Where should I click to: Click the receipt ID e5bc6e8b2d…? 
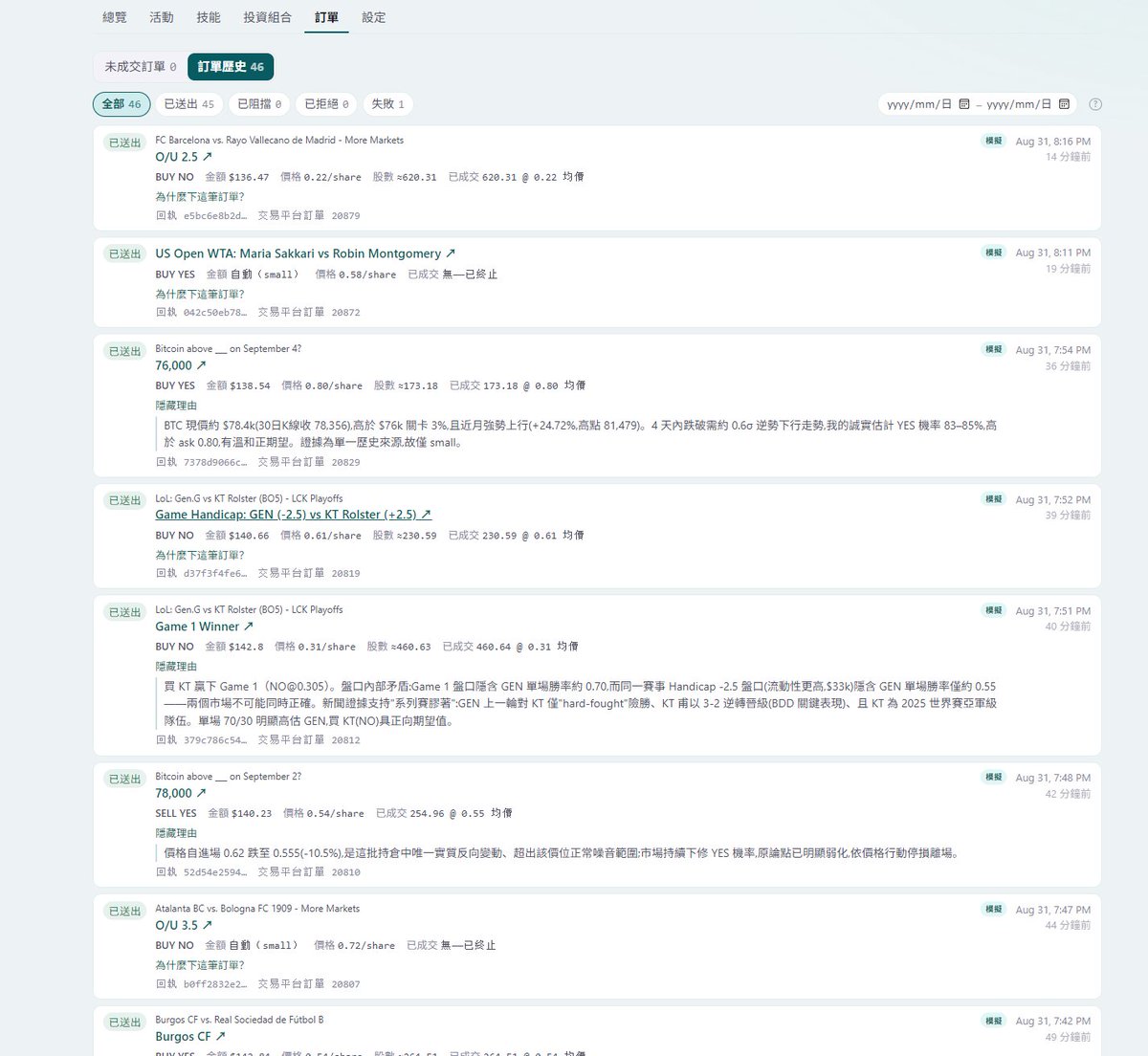pyautogui.click(x=215, y=216)
